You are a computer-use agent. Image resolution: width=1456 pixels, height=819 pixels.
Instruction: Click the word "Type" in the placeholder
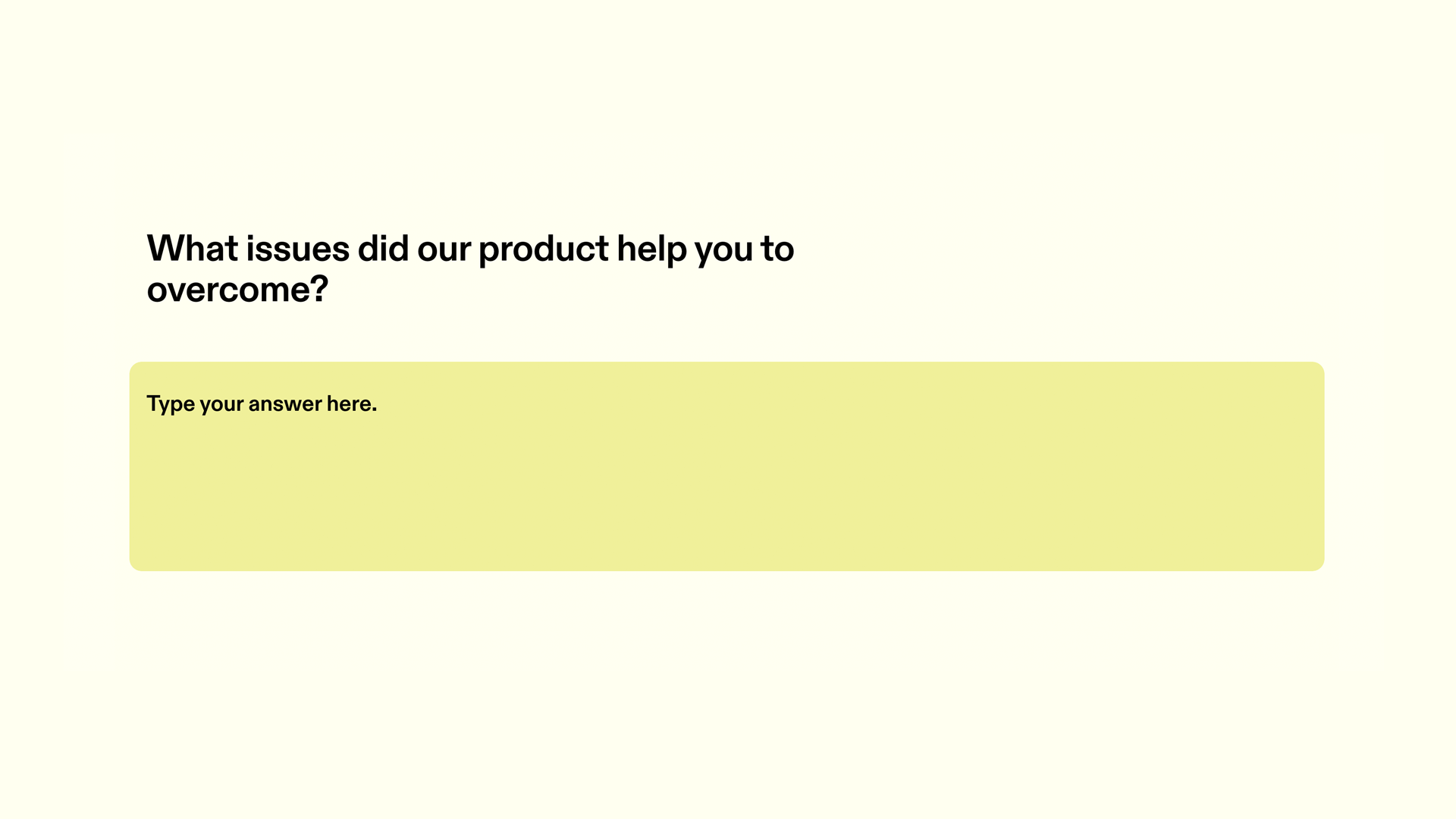coord(171,404)
